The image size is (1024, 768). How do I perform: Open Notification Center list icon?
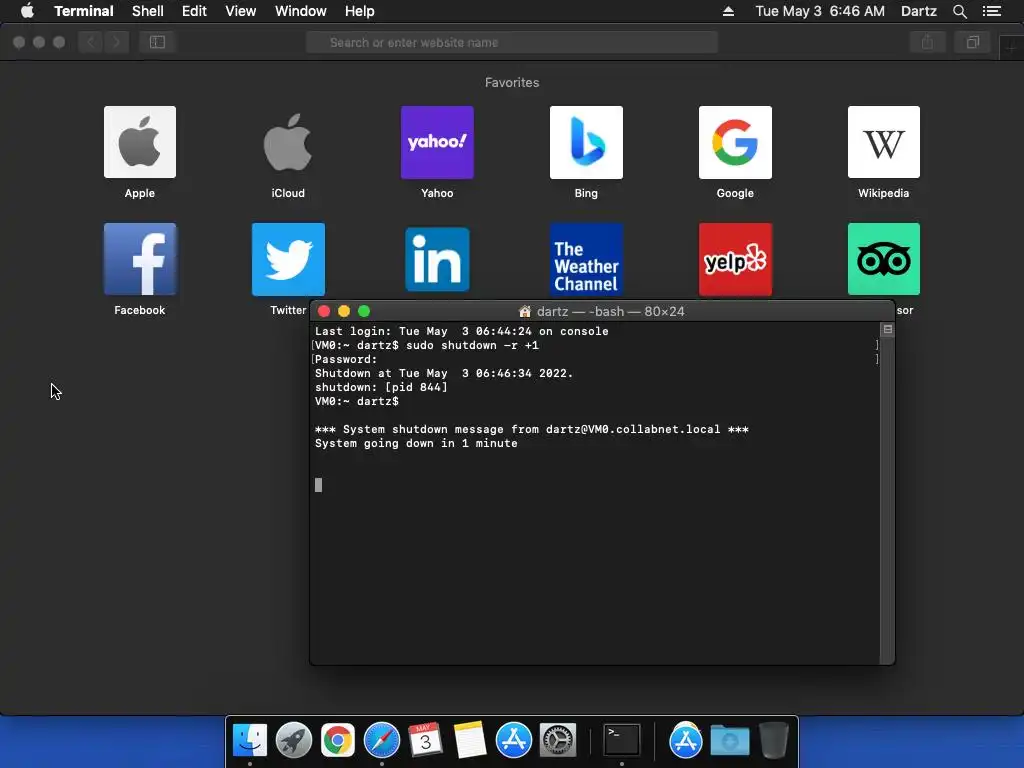991,11
